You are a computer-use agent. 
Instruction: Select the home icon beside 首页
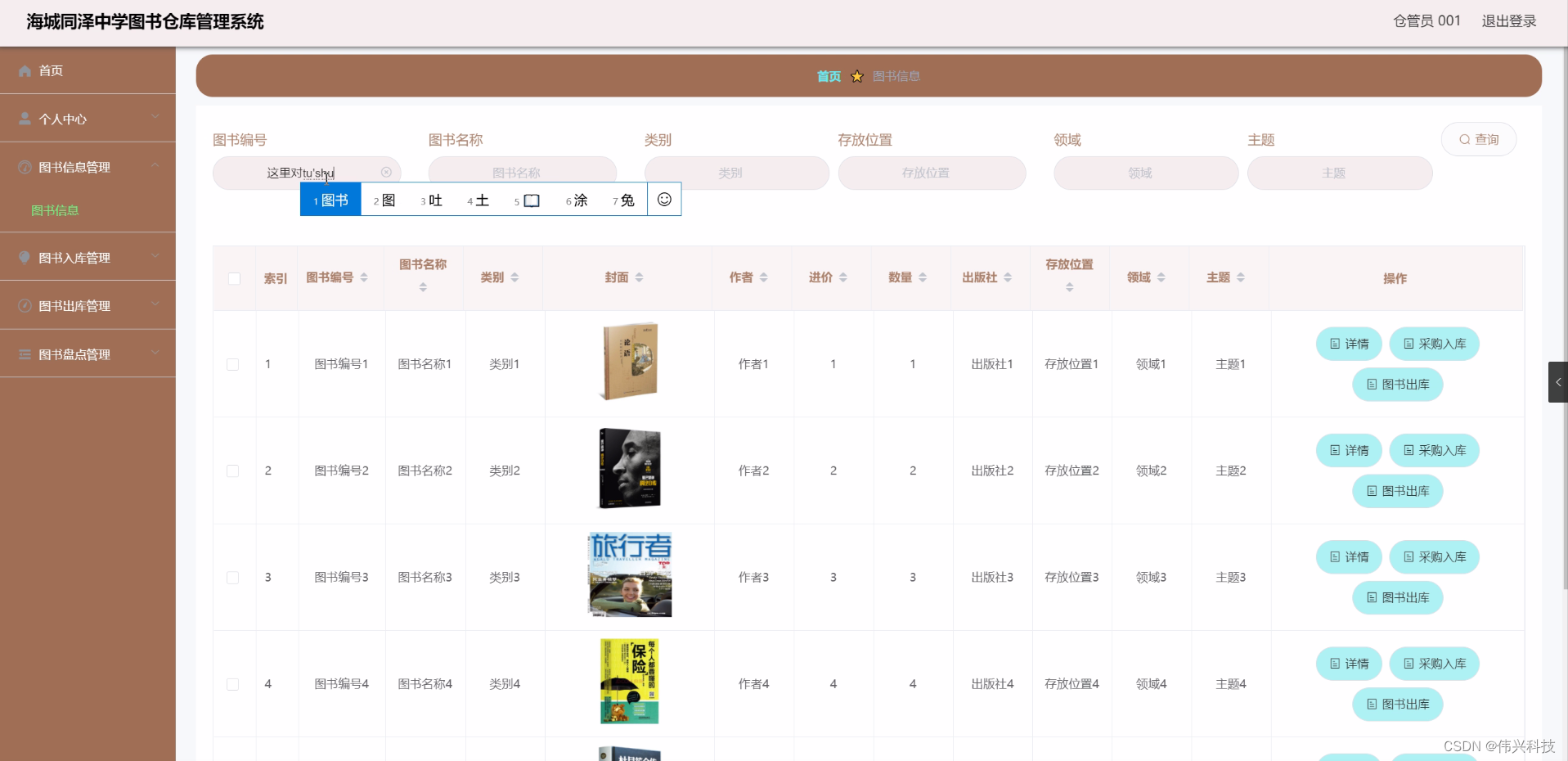click(x=25, y=71)
